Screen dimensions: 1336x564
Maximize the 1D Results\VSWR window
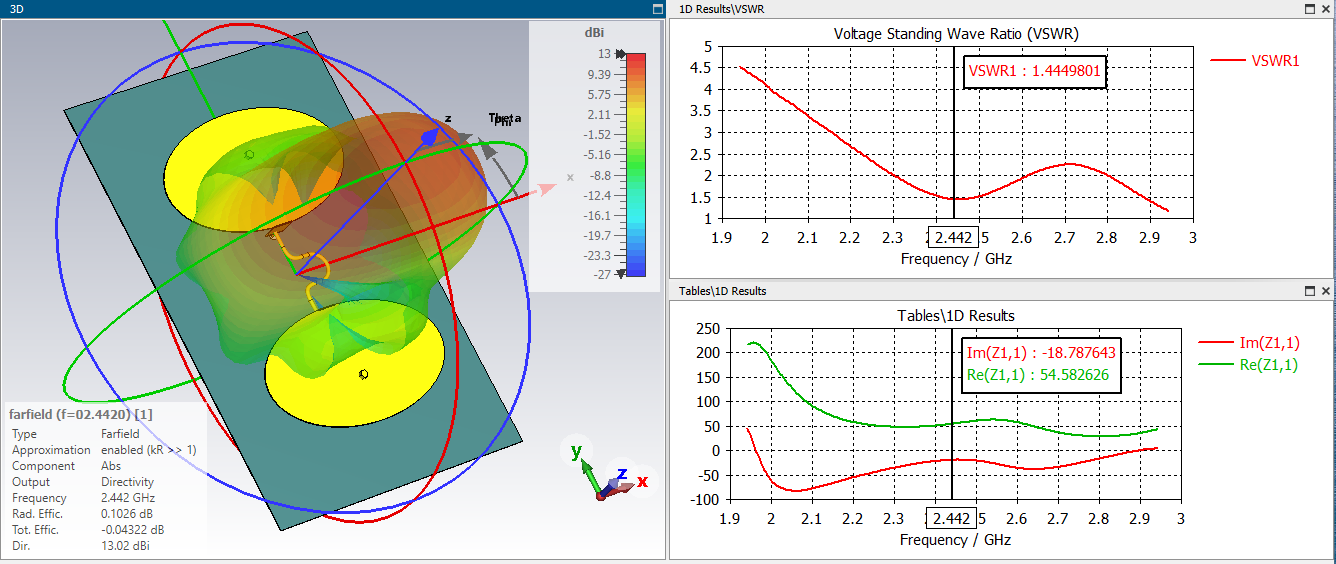coord(1309,9)
